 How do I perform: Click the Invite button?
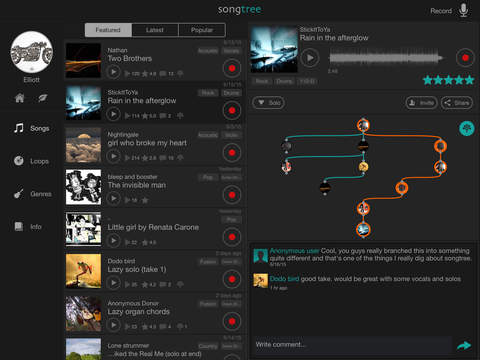(421, 103)
